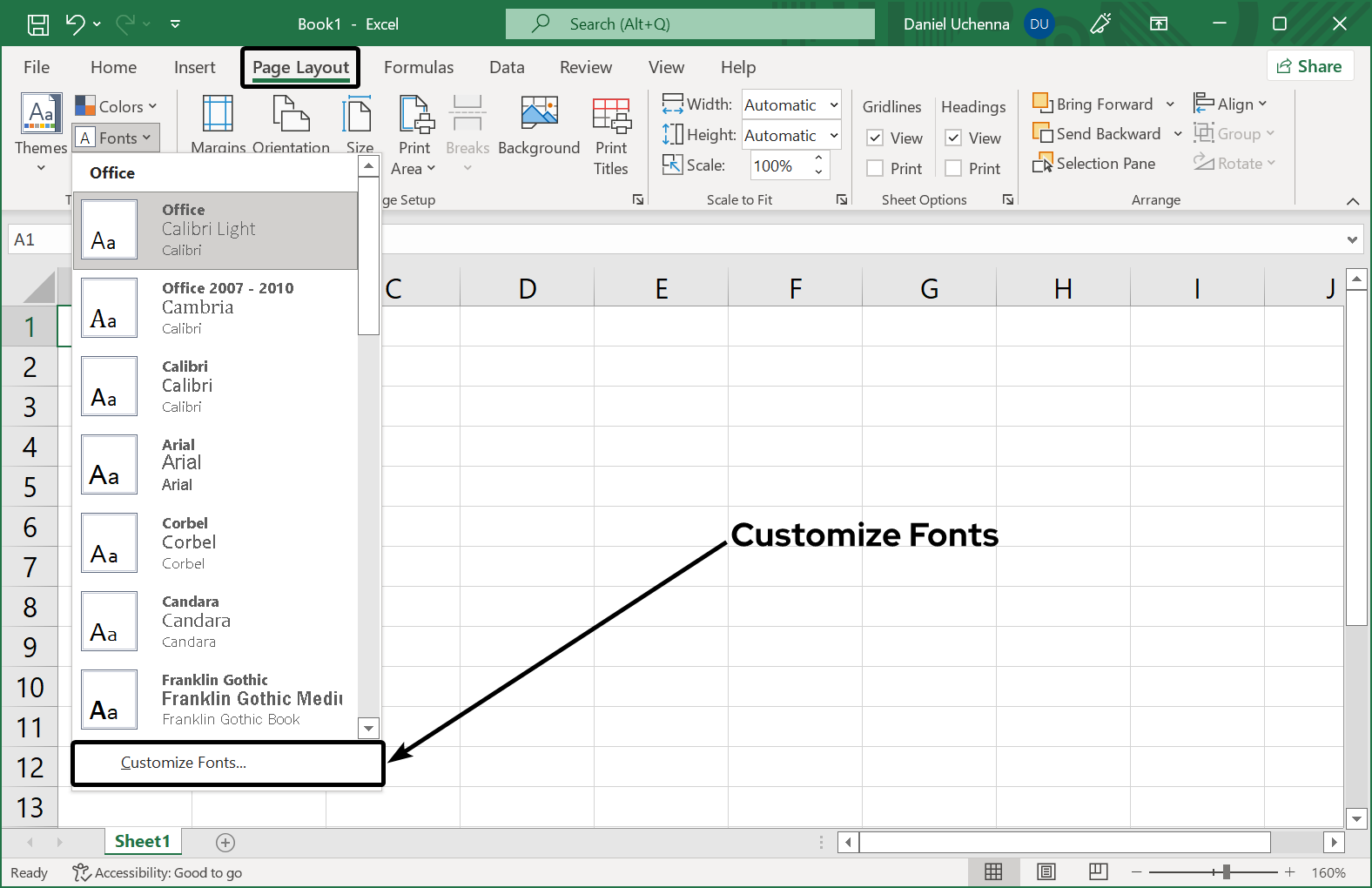The height and width of the screenshot is (888, 1372).
Task: Click the Coming Soon pen icon
Action: (1101, 24)
